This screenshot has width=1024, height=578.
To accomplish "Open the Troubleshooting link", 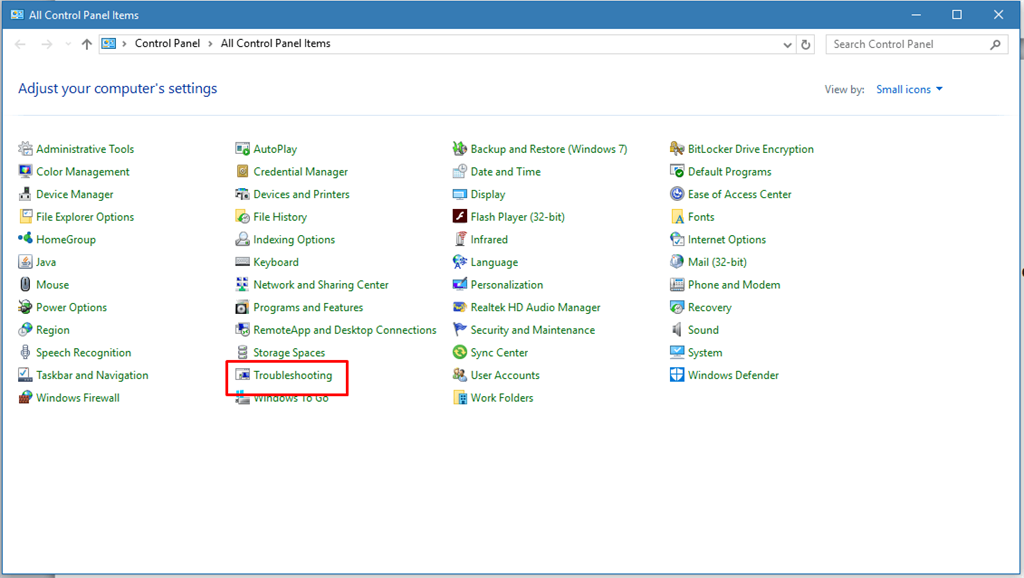I will point(292,375).
